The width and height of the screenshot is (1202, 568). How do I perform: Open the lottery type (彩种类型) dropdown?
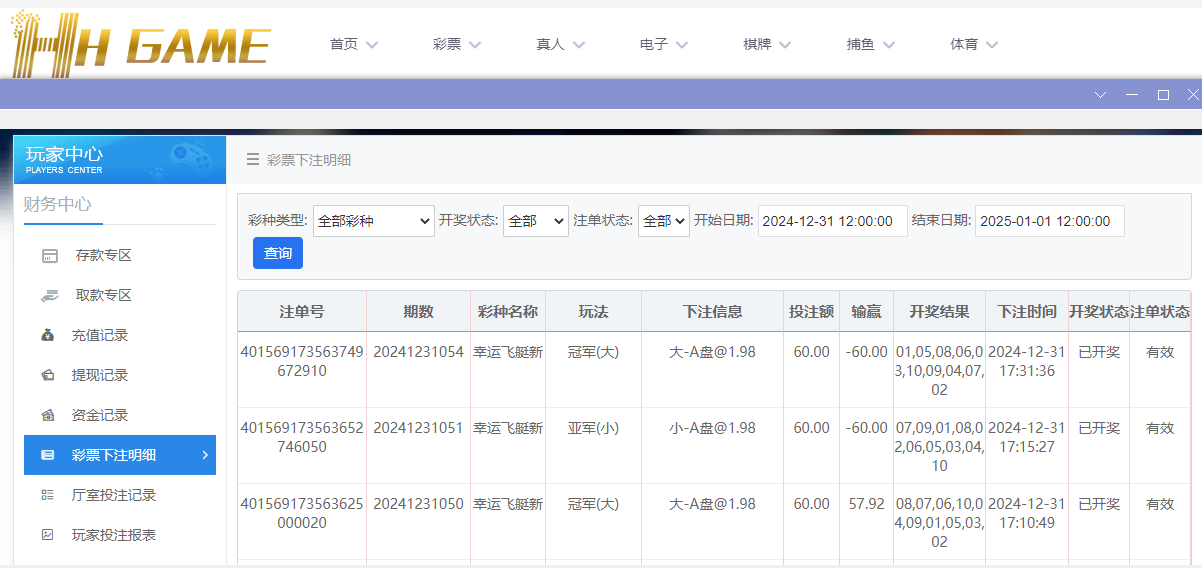373,221
